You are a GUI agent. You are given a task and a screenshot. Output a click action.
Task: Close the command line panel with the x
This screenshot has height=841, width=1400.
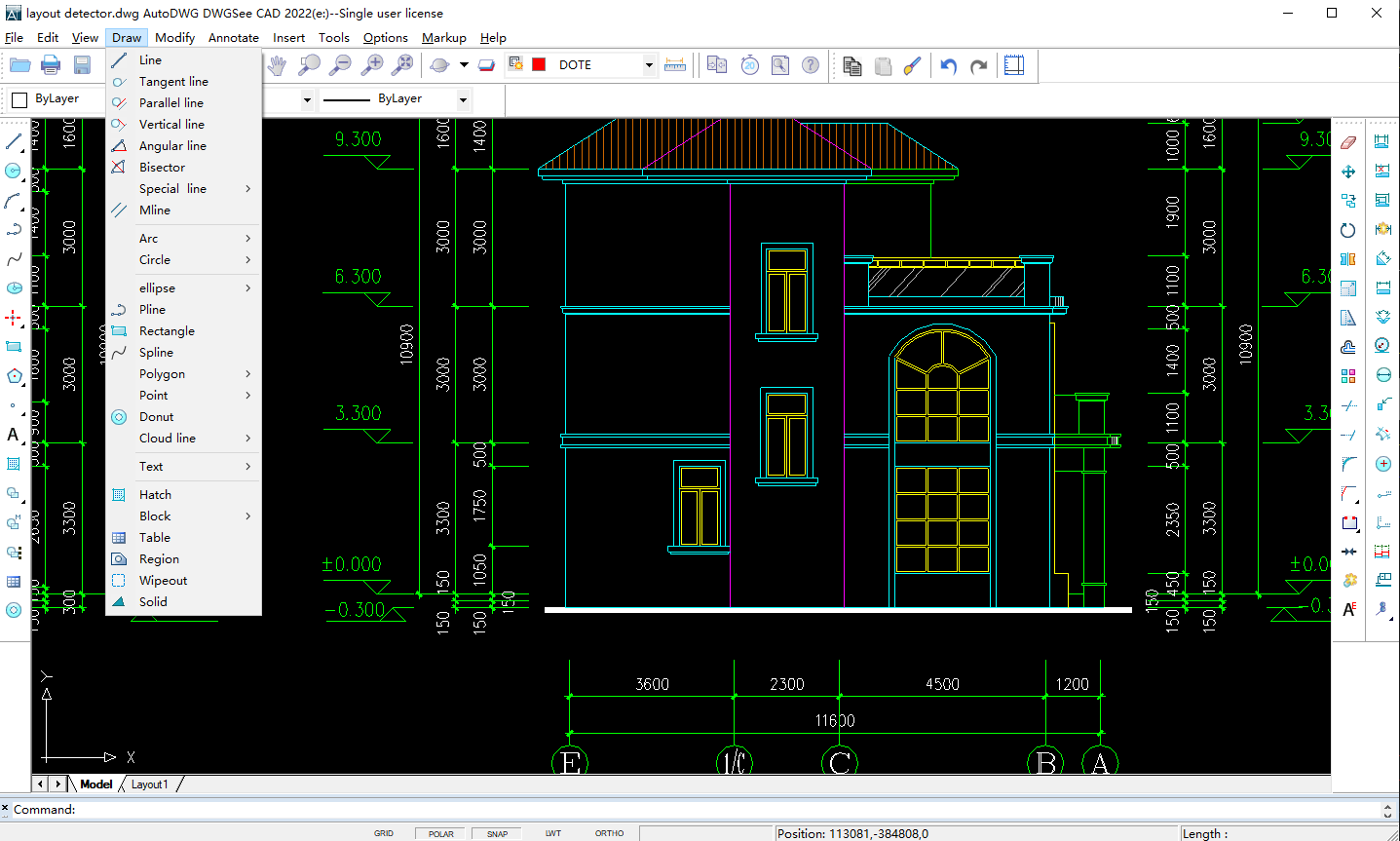5,808
